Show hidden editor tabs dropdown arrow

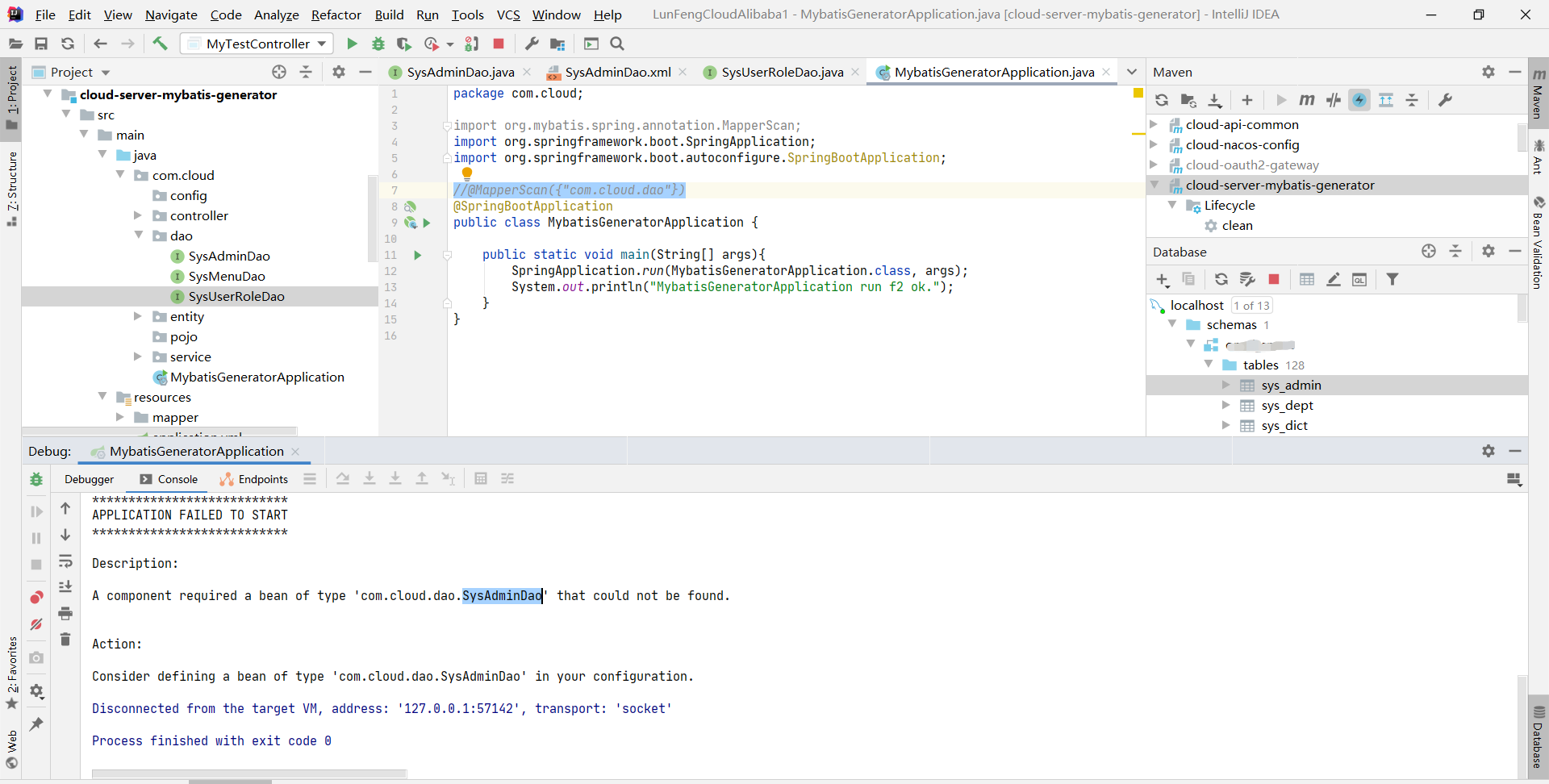click(x=1132, y=72)
